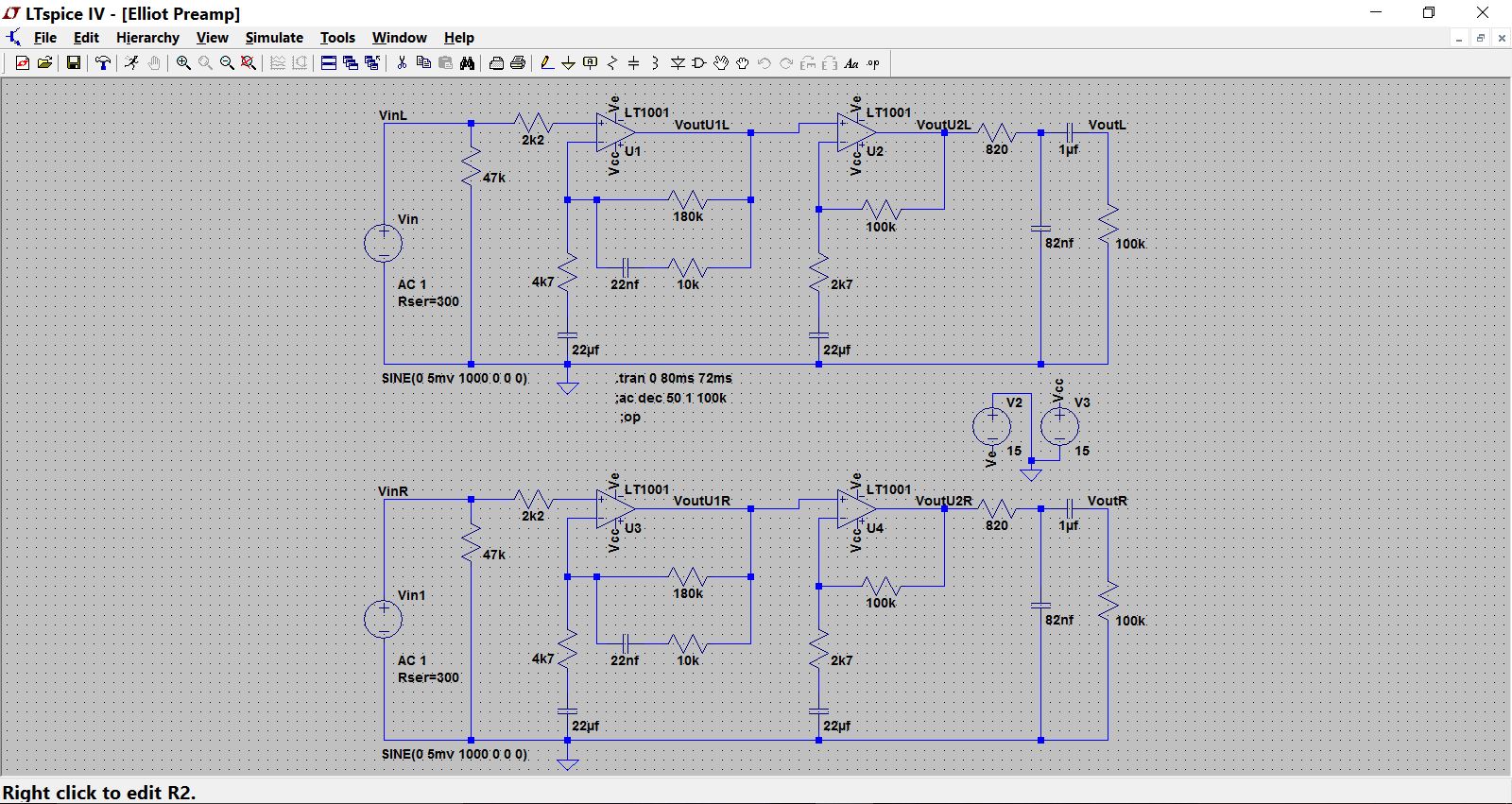Open Find with the binoculars icon

click(x=467, y=63)
